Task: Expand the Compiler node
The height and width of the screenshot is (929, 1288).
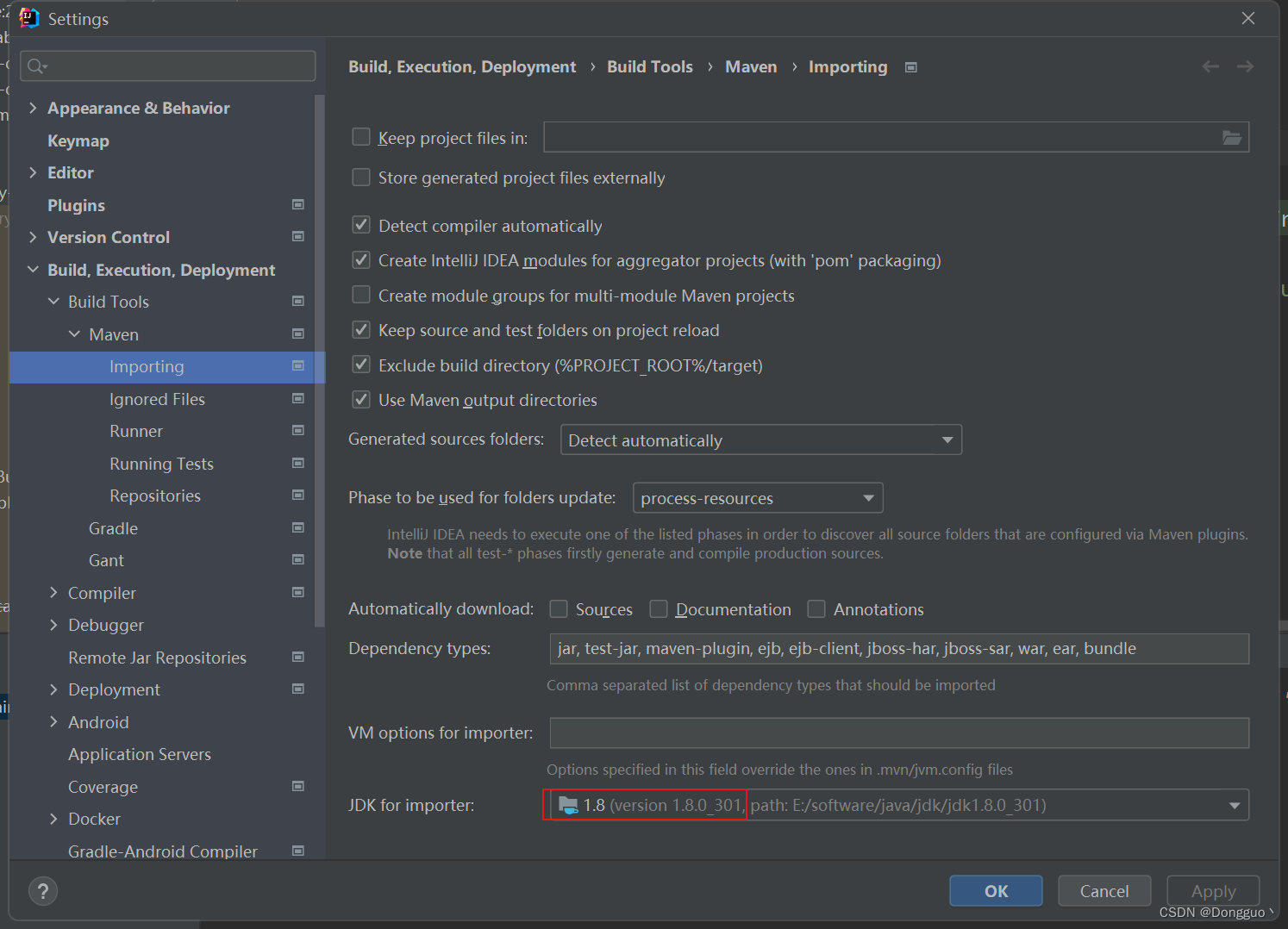Action: coord(53,593)
